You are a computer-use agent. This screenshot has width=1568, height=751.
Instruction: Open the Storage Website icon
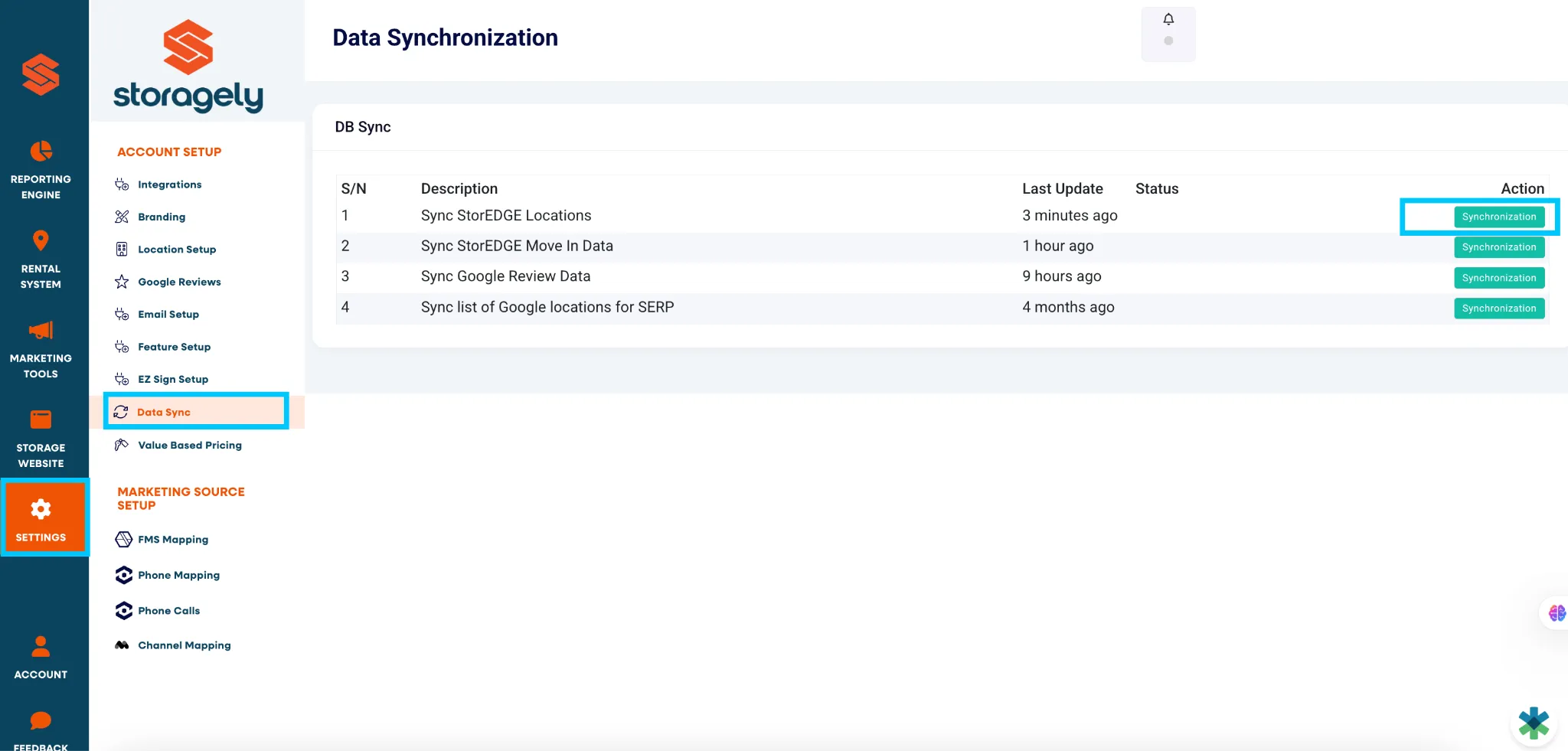pyautogui.click(x=41, y=420)
